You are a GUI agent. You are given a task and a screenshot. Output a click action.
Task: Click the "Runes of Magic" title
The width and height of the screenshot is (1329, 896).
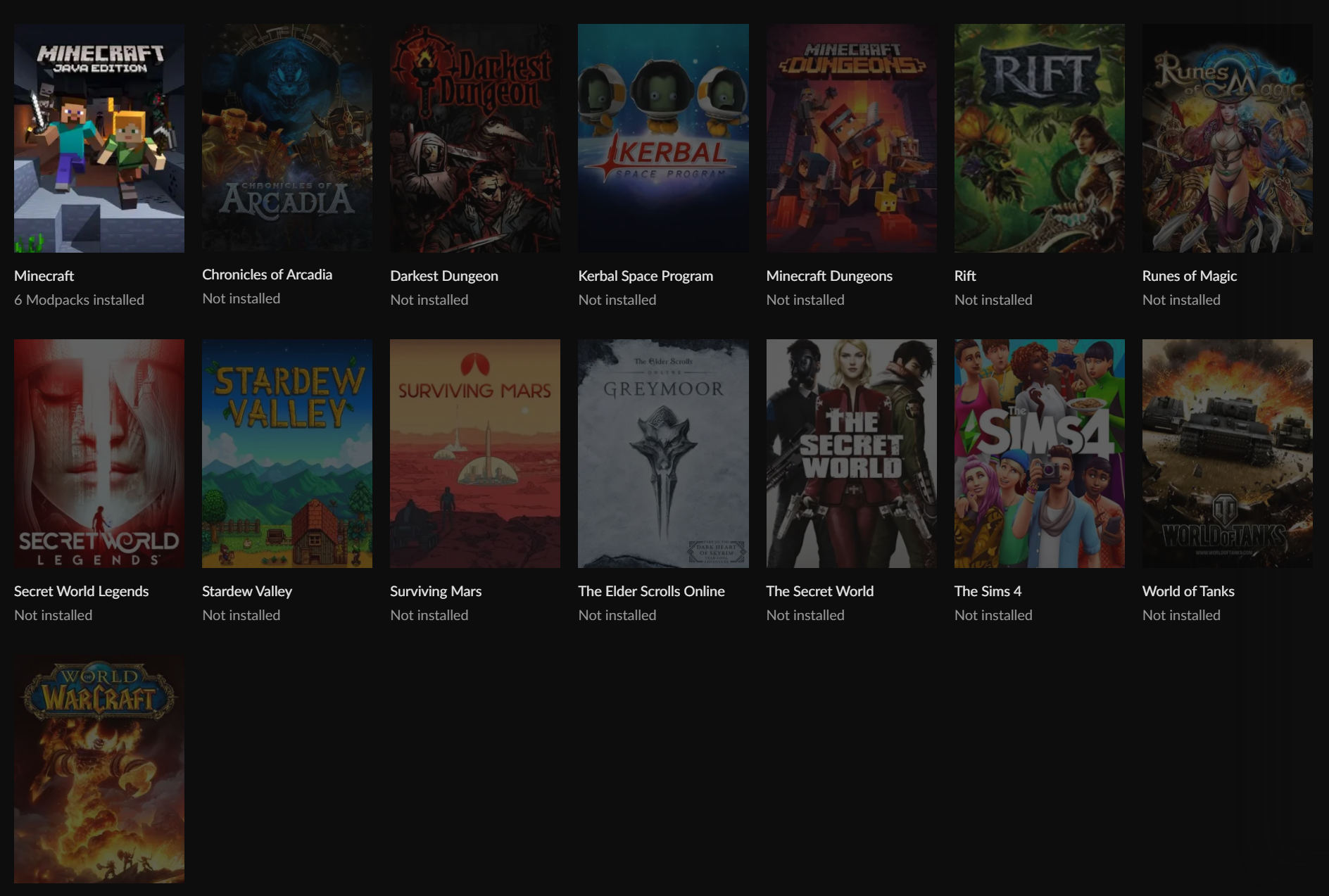pos(1190,276)
